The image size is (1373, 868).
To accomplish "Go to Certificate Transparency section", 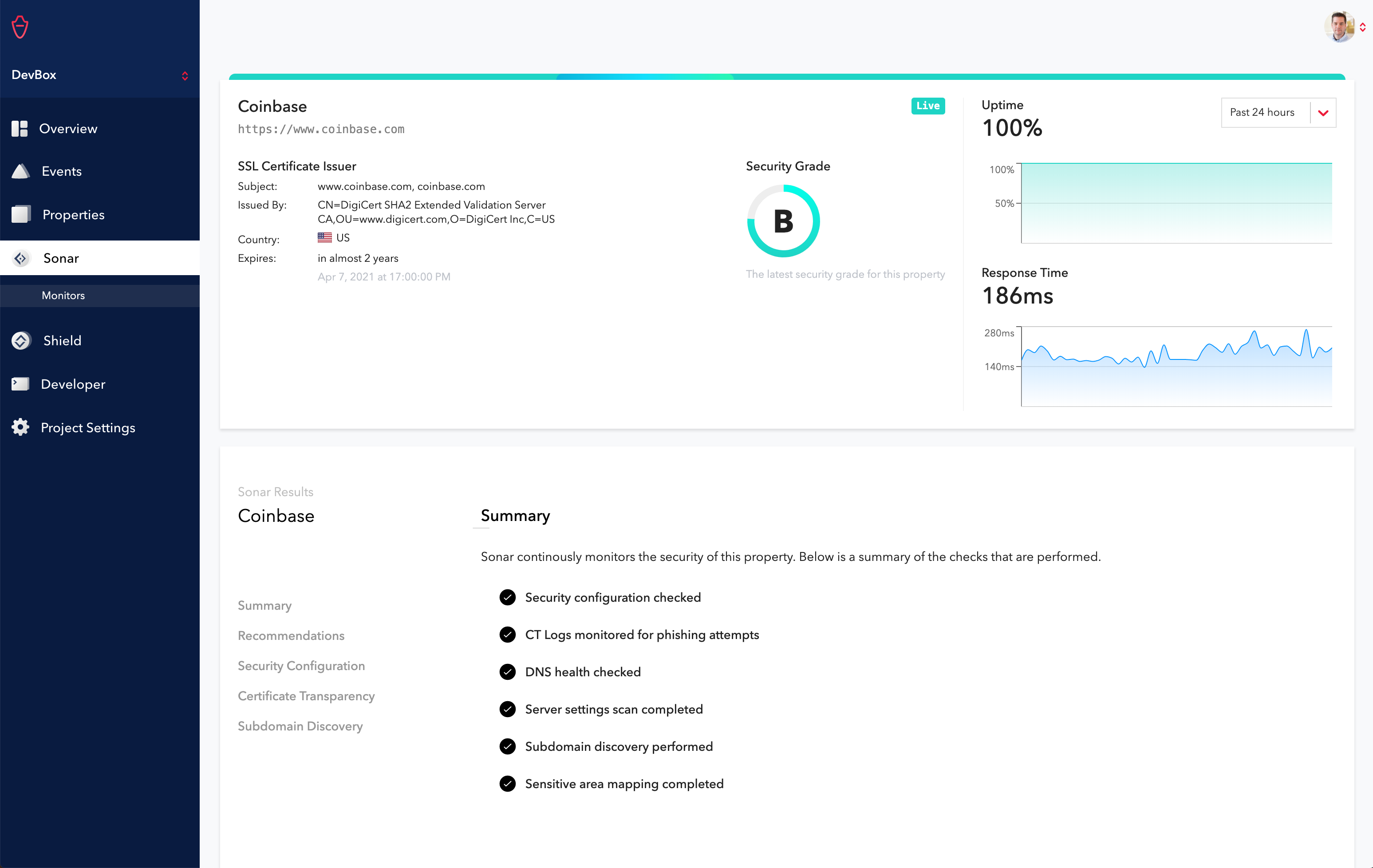I will click(x=306, y=696).
